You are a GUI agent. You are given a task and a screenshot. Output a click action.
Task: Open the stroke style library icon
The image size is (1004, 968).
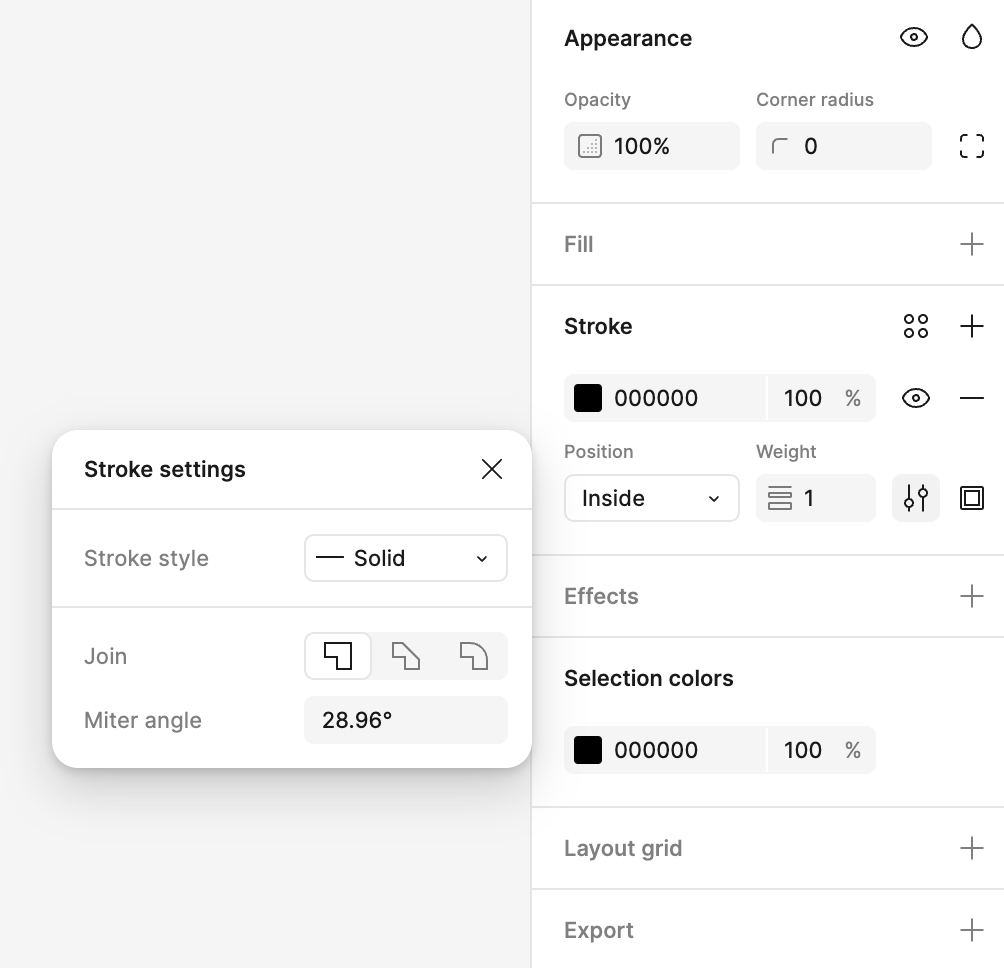coord(915,325)
